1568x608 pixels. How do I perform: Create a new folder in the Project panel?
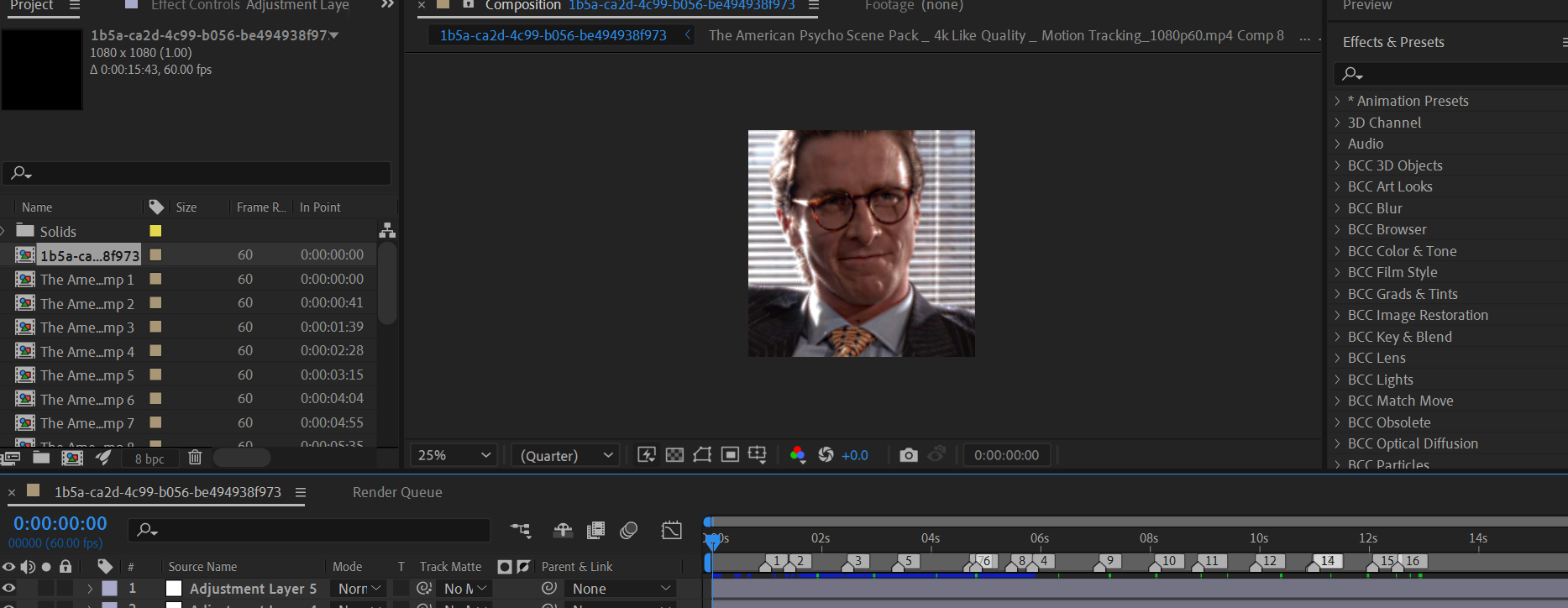[41, 458]
